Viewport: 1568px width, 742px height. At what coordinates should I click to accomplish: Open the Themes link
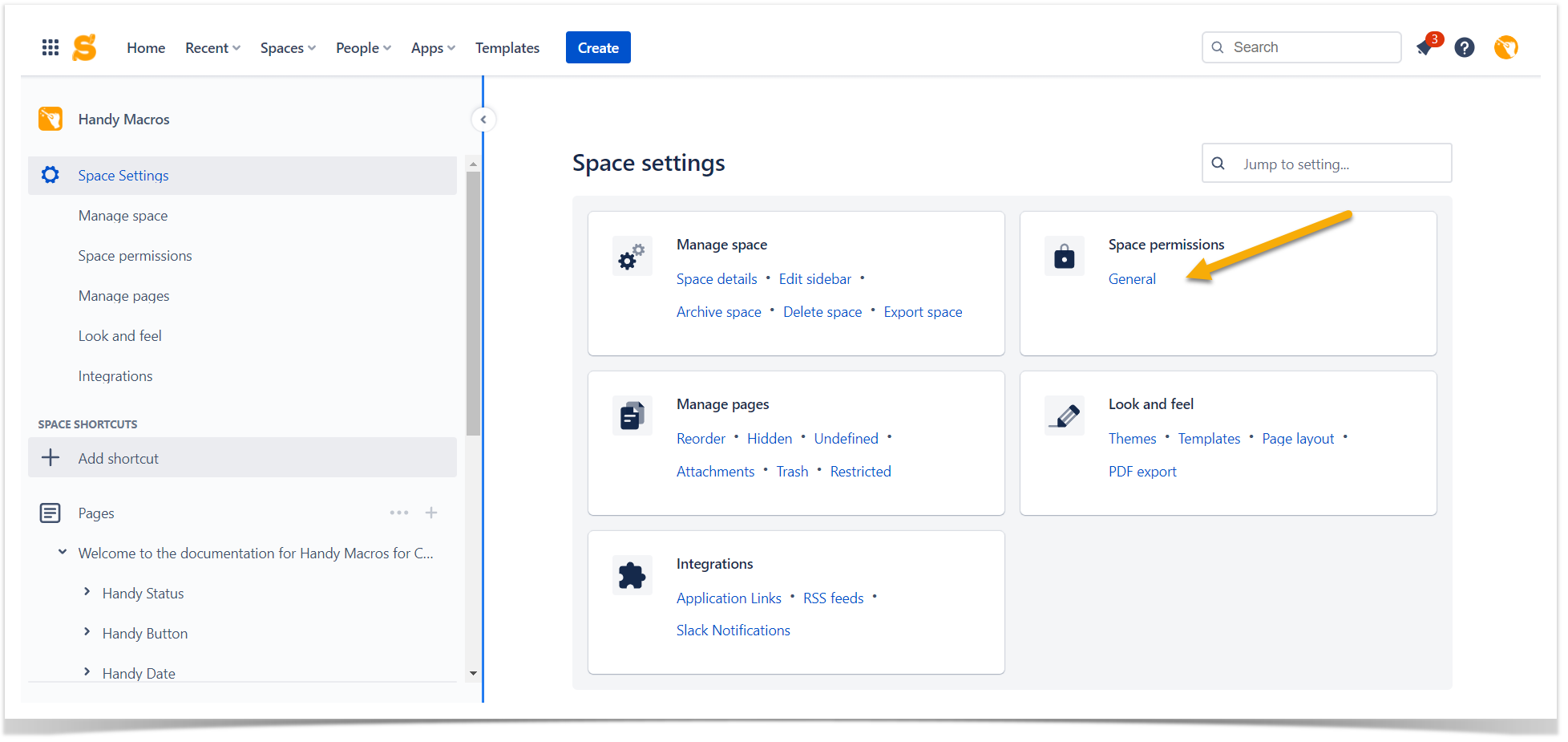tap(1132, 439)
